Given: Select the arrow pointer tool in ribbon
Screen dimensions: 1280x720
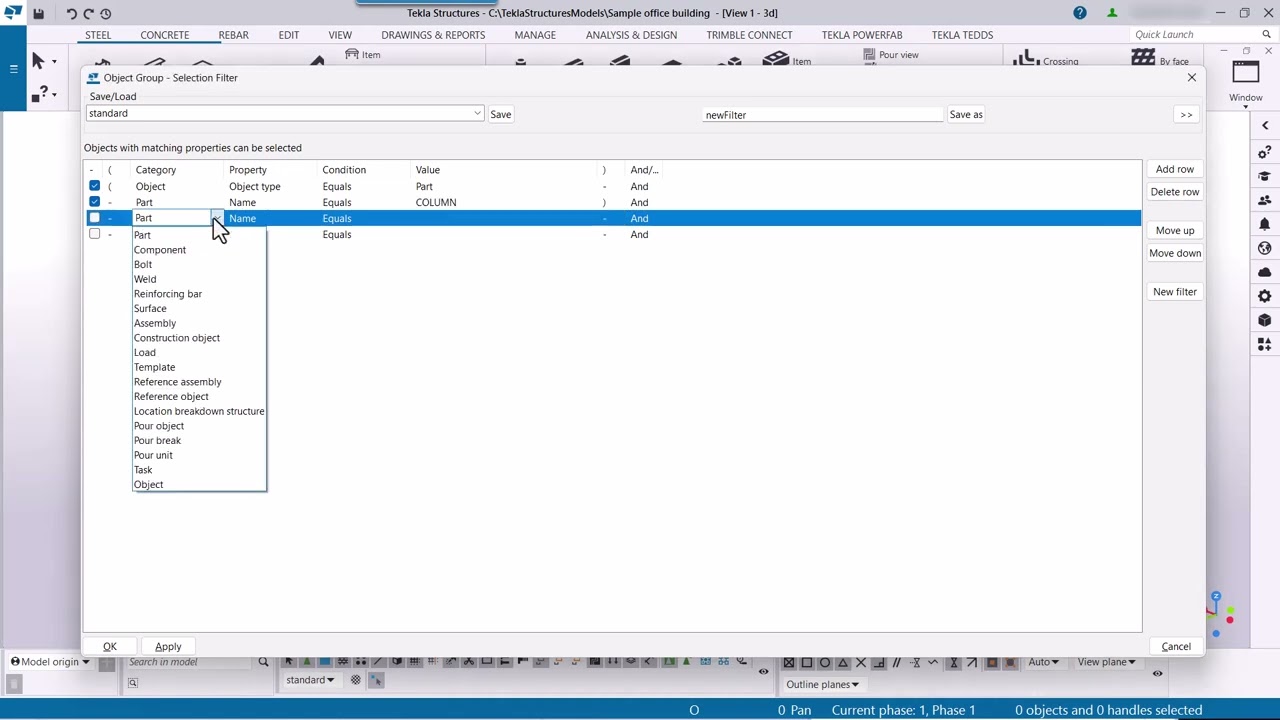Looking at the screenshot, I should [x=38, y=61].
